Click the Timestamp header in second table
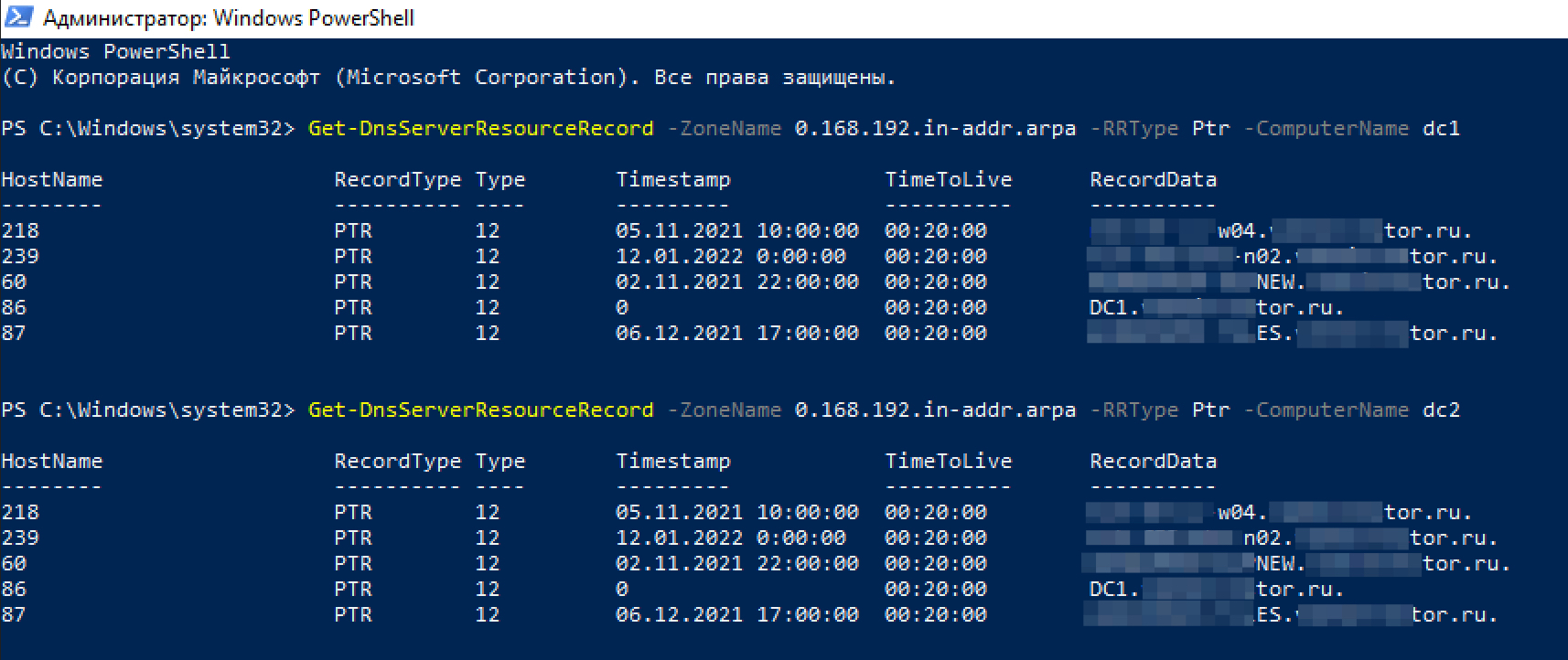Image resolution: width=1568 pixels, height=660 pixels. click(673, 461)
